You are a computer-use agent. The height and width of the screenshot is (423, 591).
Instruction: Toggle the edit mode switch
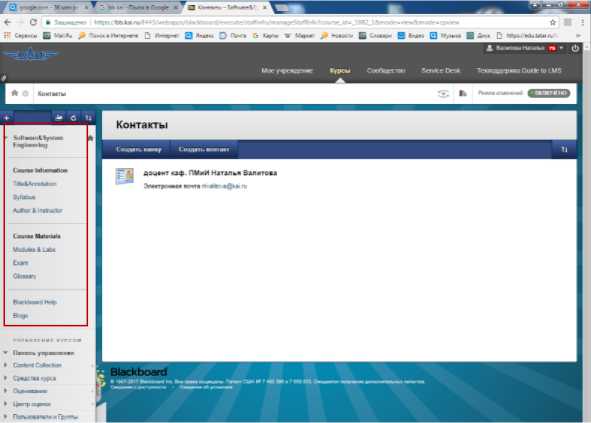549,93
